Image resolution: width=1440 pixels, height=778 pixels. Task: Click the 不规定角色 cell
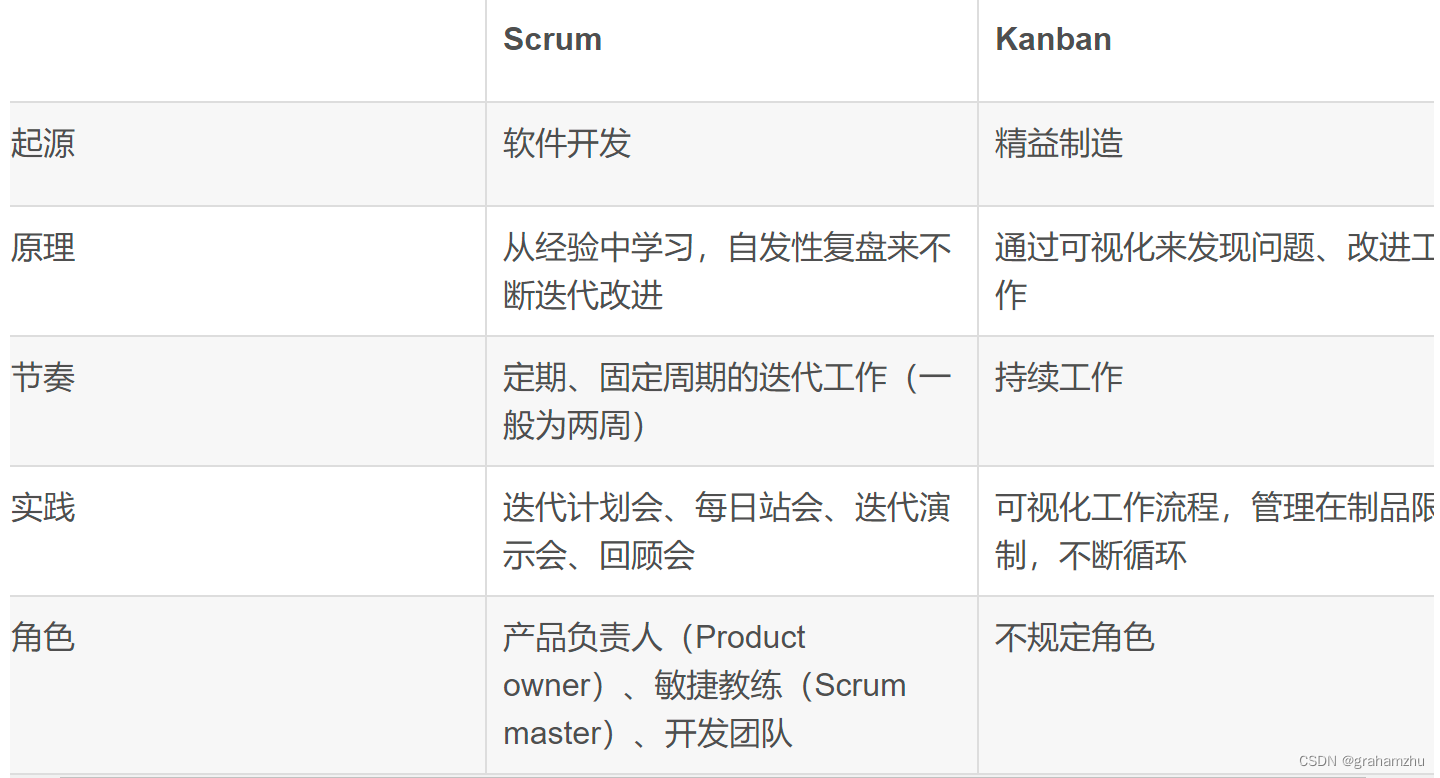(1208, 685)
